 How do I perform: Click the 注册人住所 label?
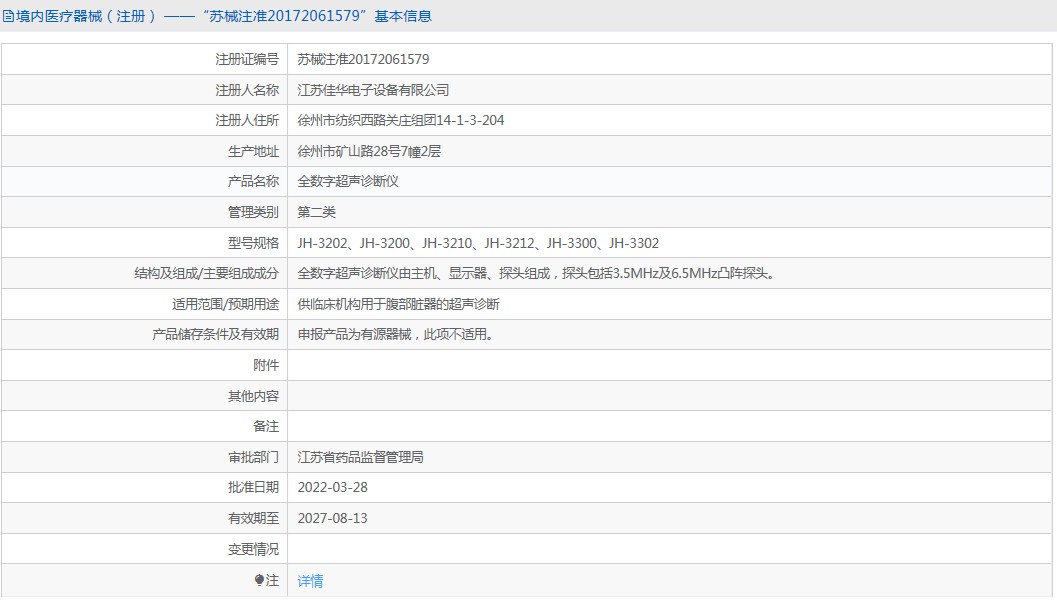click(247, 120)
